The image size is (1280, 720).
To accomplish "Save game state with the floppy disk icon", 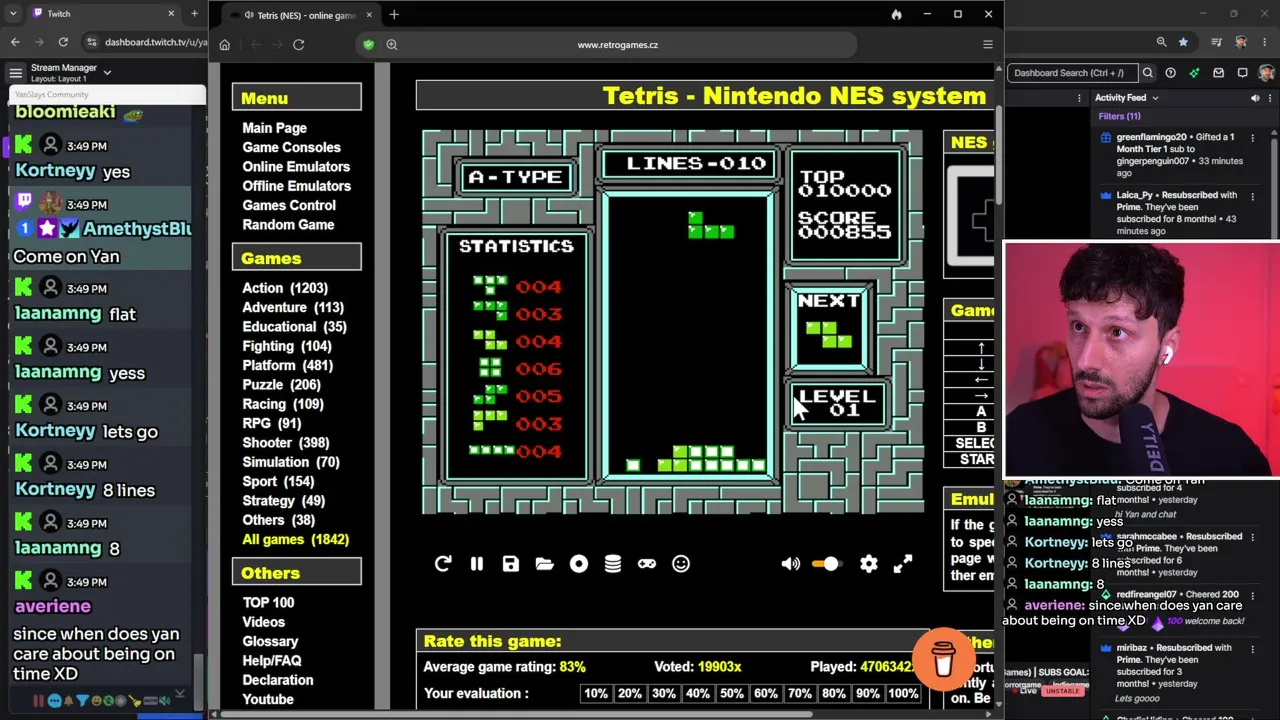I will coord(511,564).
